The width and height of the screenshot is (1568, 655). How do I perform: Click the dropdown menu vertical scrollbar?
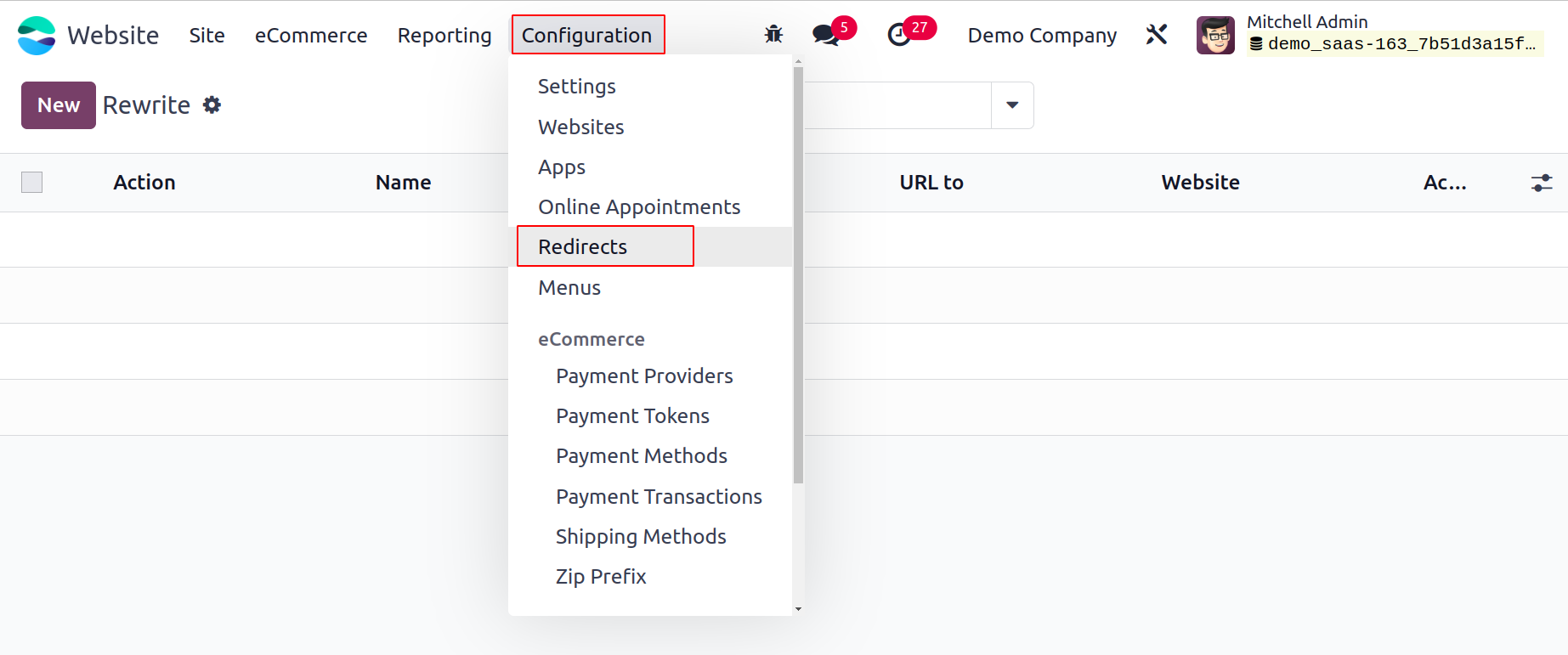coord(798,274)
